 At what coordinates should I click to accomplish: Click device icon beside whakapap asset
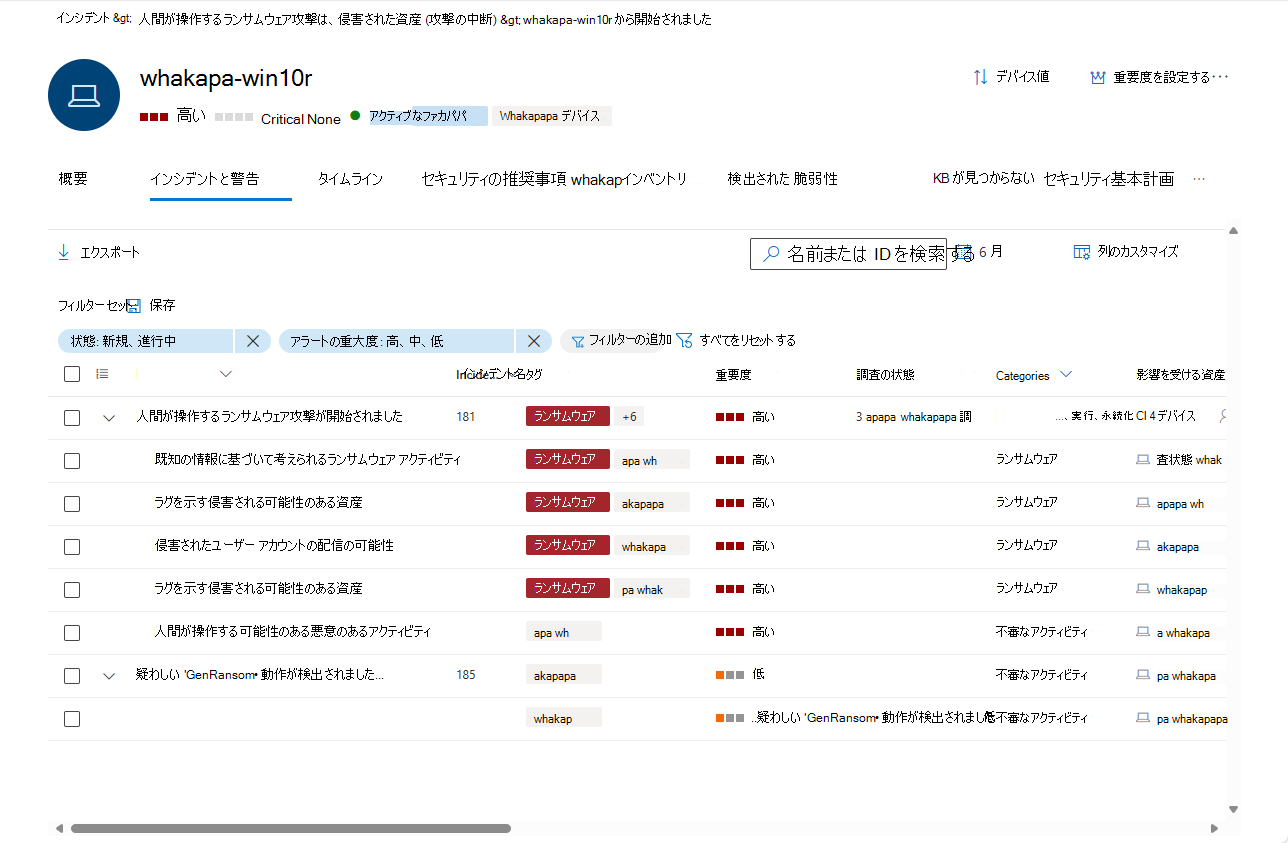point(1143,589)
